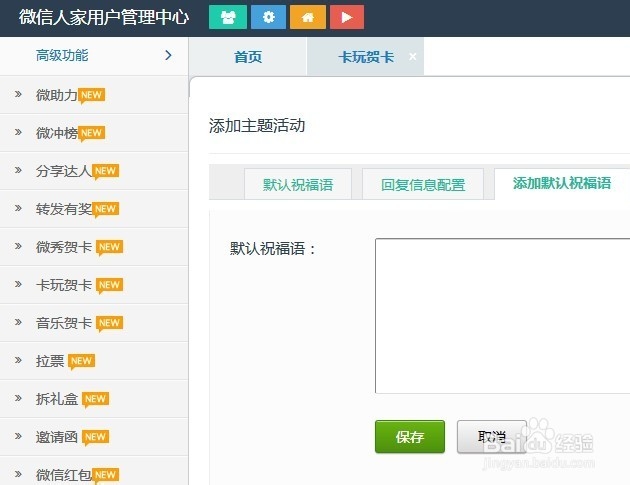Open 拉票 in the sidebar
Screen dimensions: 630x485
[x=50, y=361]
